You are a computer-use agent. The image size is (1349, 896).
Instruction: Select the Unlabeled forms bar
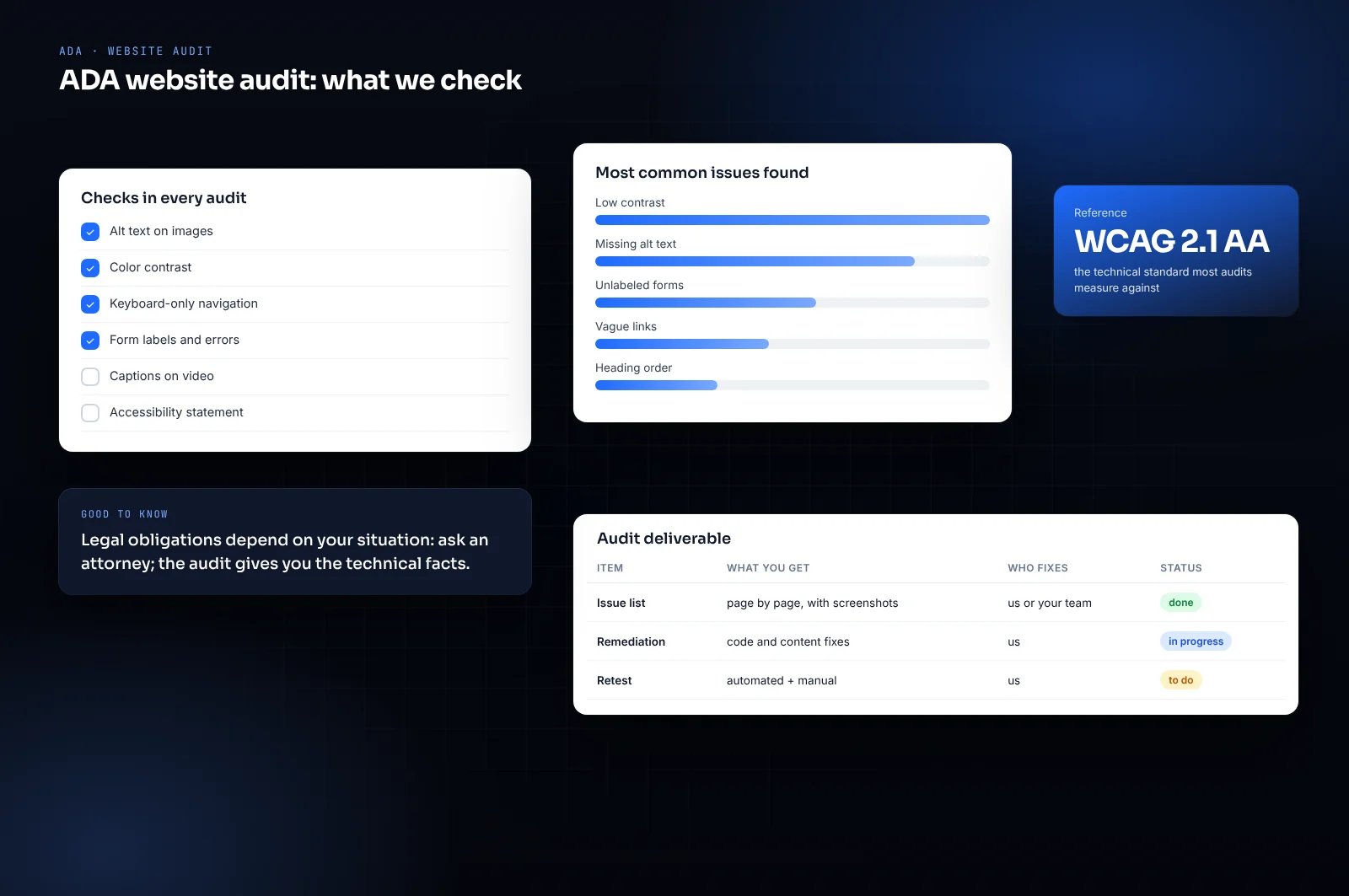[793, 303]
